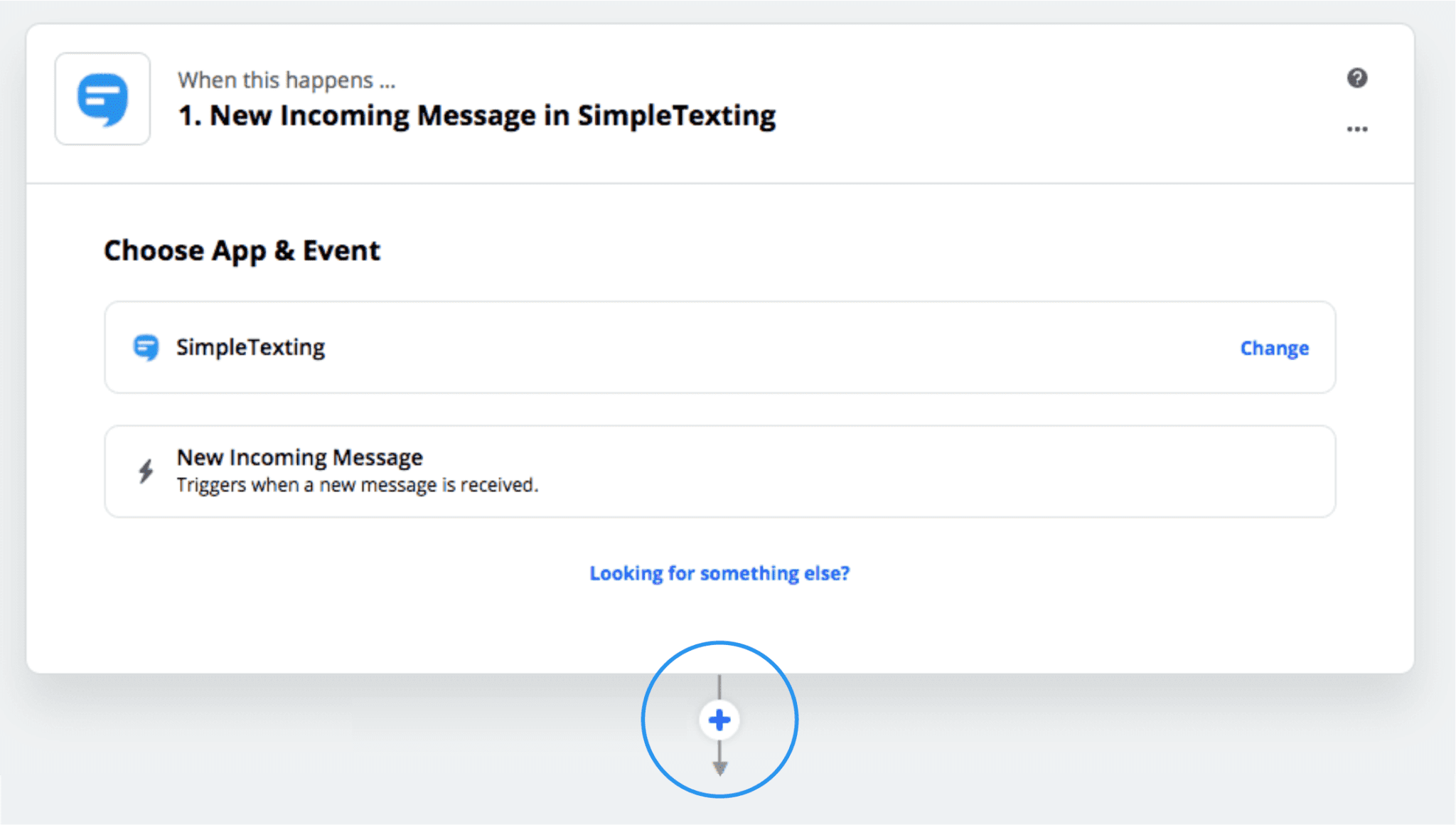Click the downward arrow below the plus button

[x=720, y=767]
